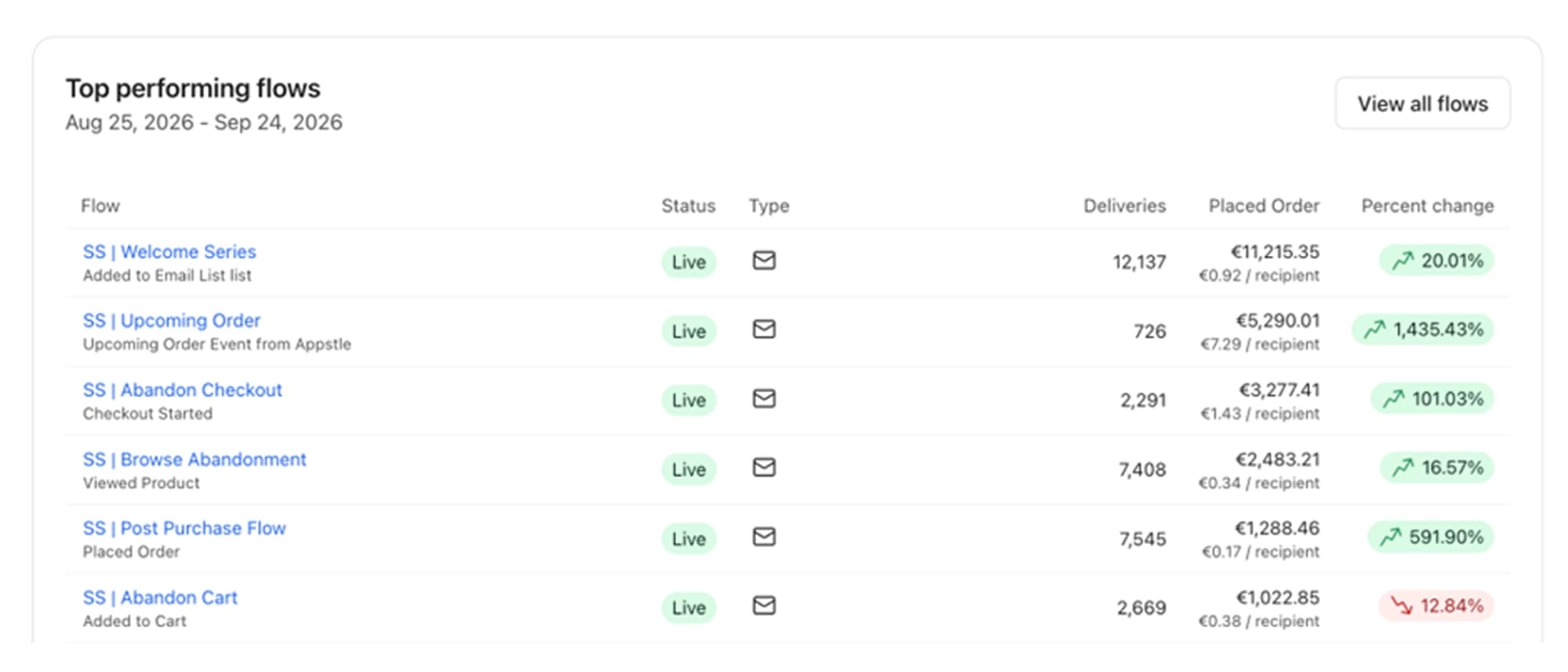Click email icon in Browse Abandonment row

[764, 468]
